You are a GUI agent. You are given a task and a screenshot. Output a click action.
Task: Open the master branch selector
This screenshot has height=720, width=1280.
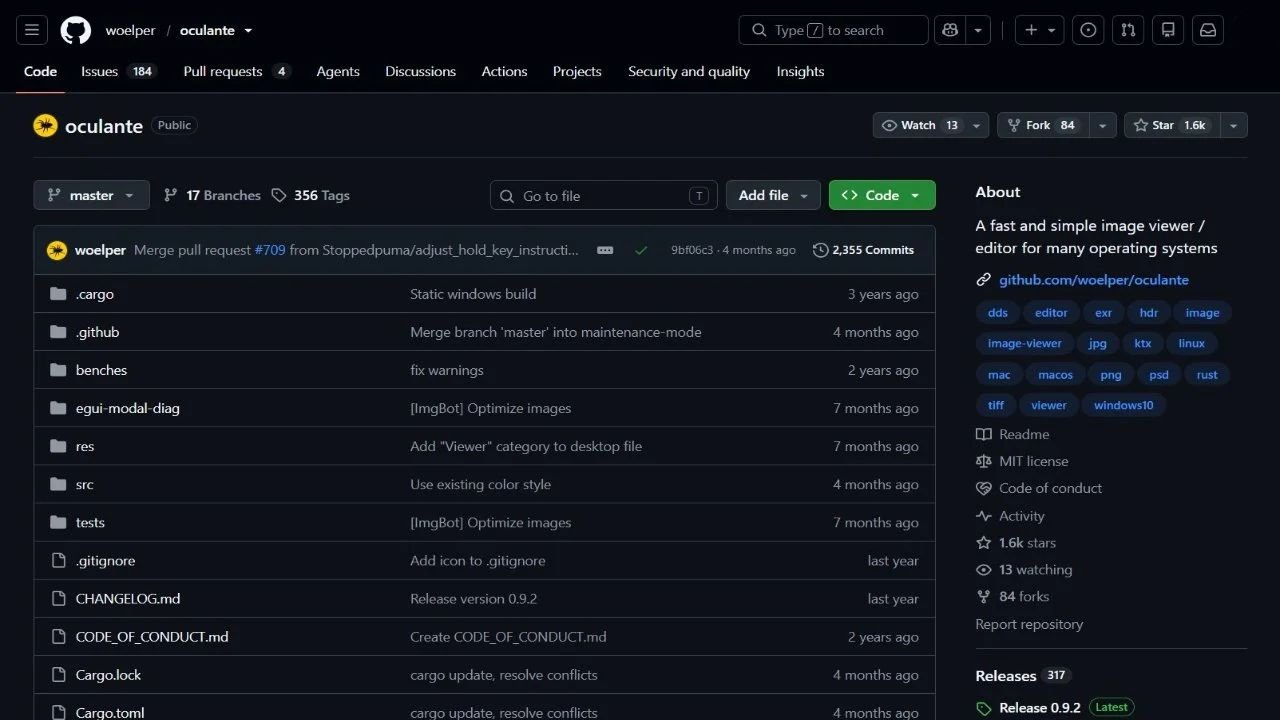(x=91, y=195)
